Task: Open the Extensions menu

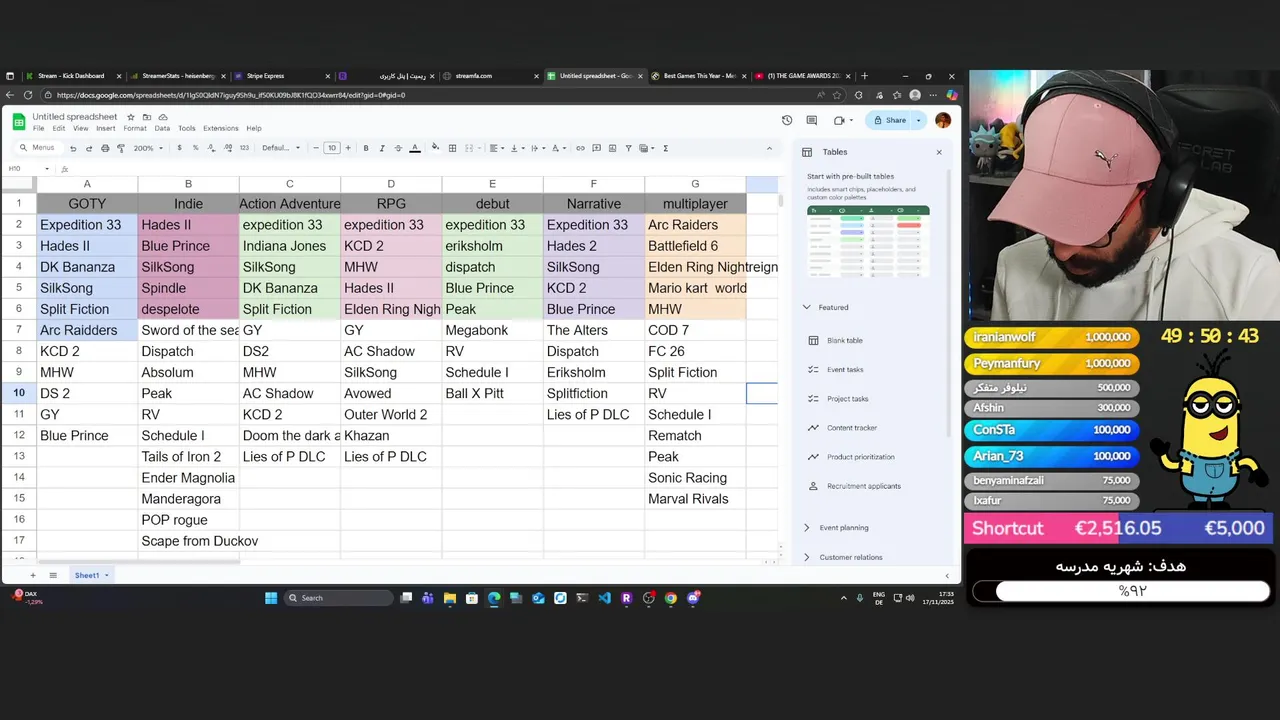Action: point(221,128)
